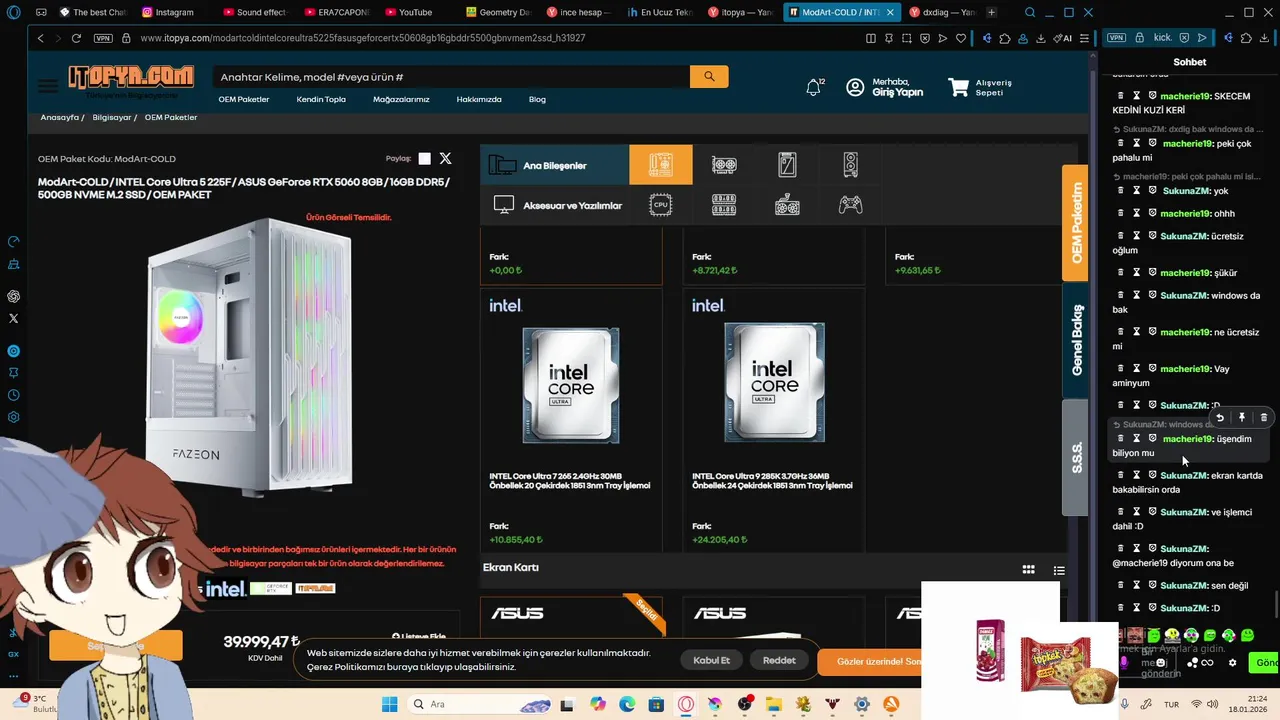Click Windows Start button
The width and height of the screenshot is (1280, 720).
click(x=389, y=704)
